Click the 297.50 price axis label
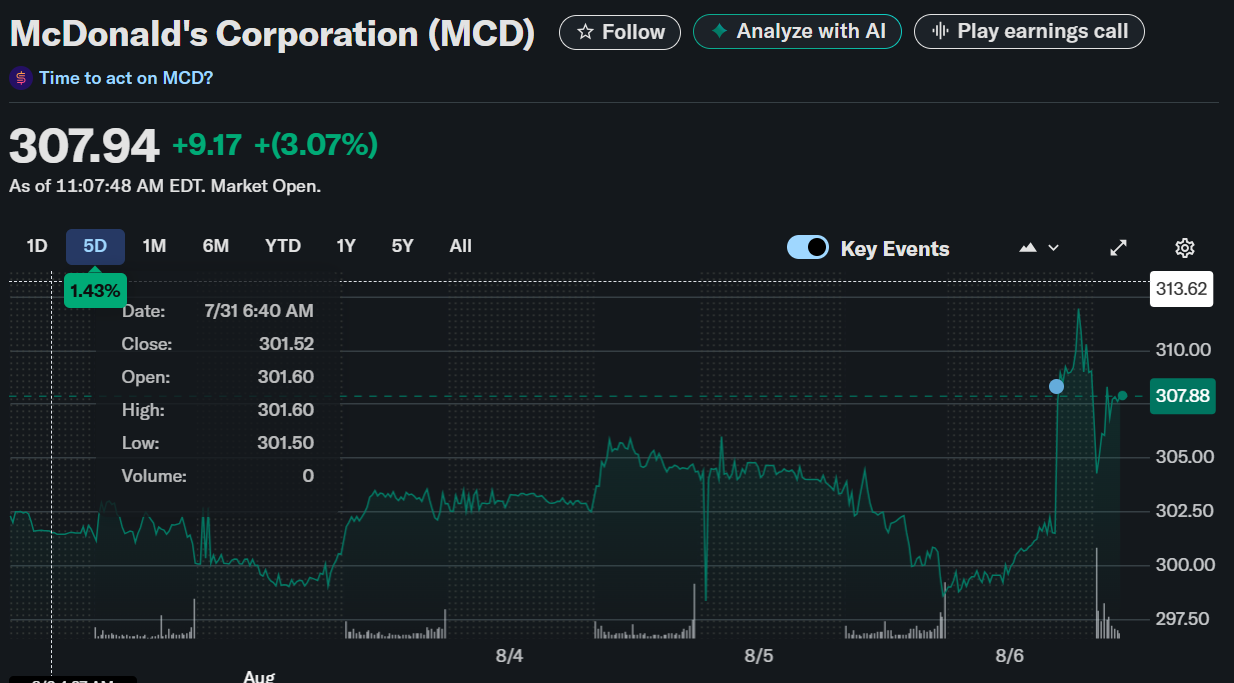 (x=1184, y=619)
